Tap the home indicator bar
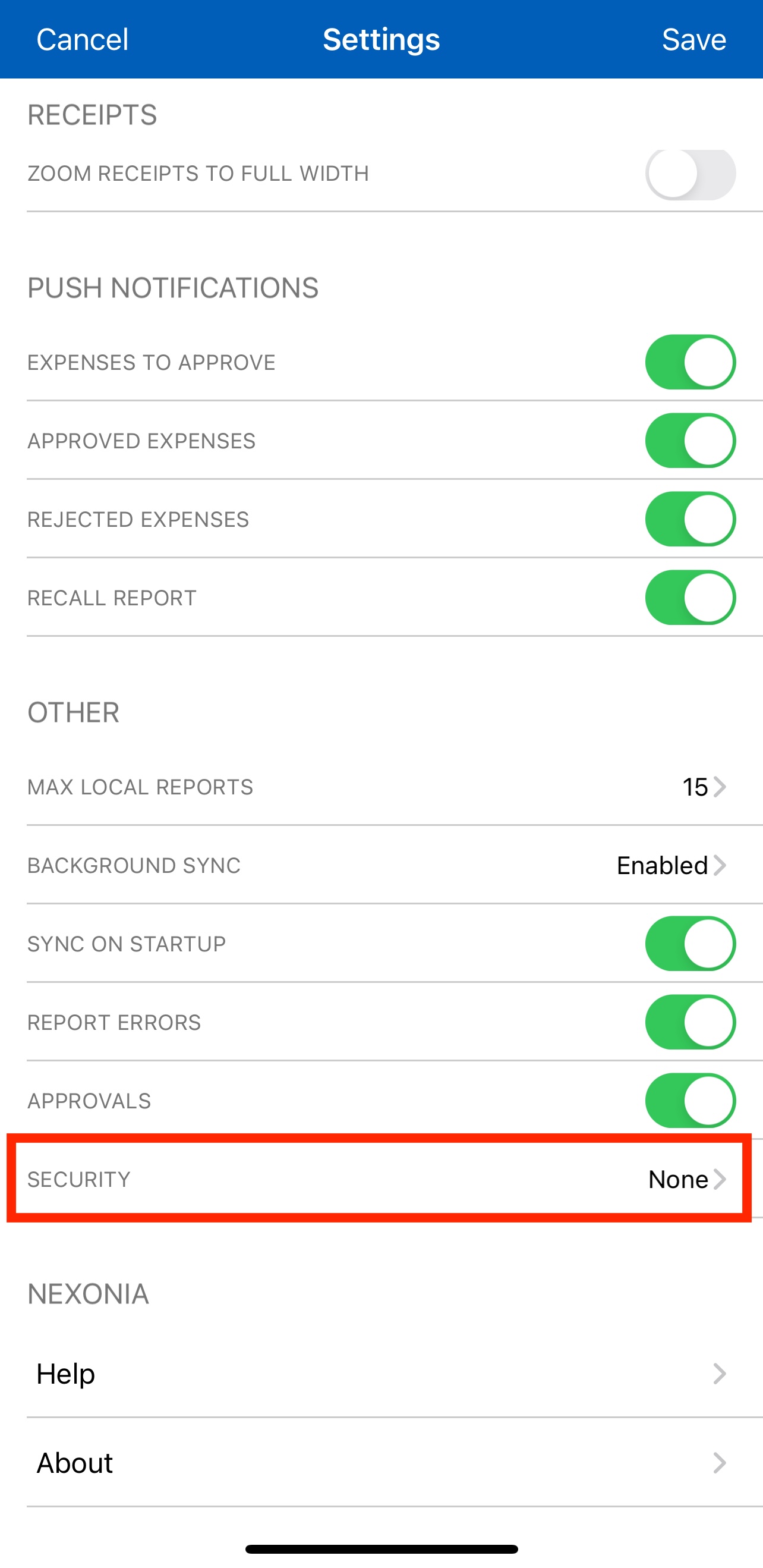Viewport: 763px width, 1568px height. click(x=381, y=1549)
